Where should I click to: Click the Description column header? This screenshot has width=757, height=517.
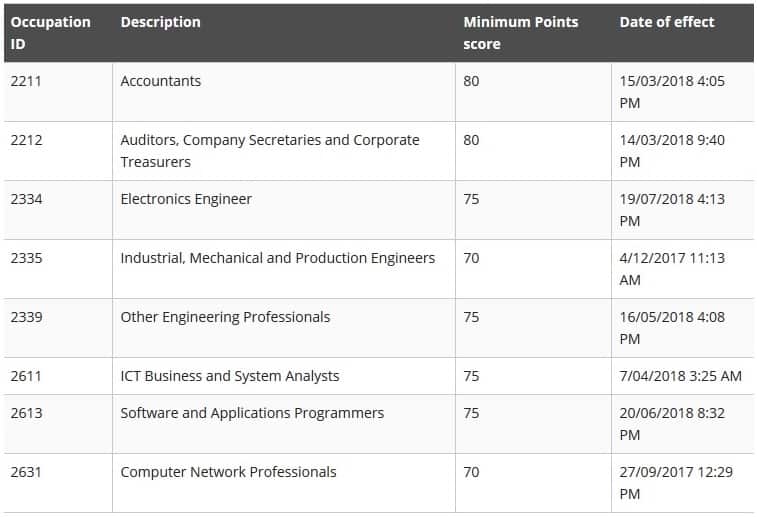point(160,22)
